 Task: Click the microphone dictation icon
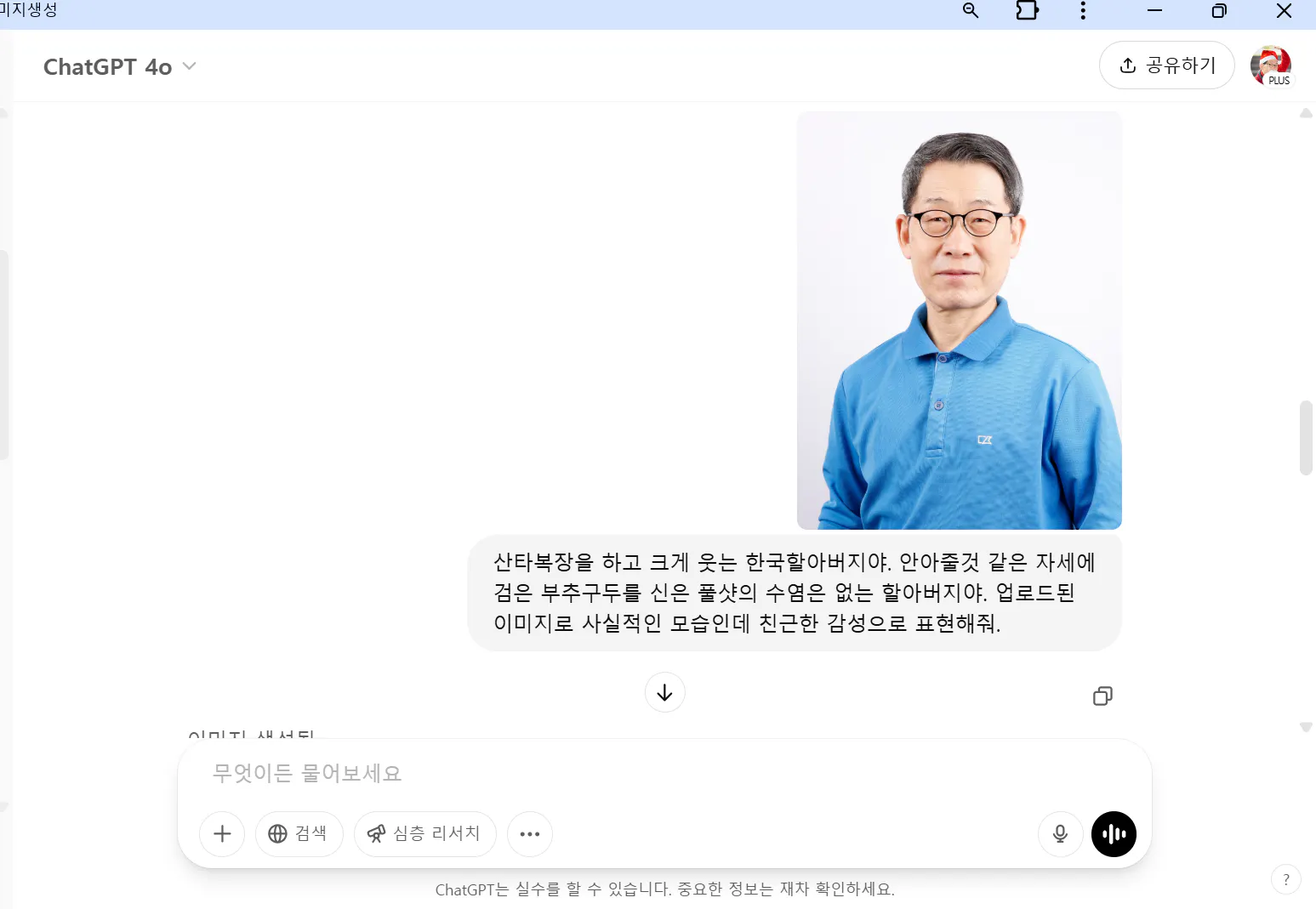point(1060,834)
